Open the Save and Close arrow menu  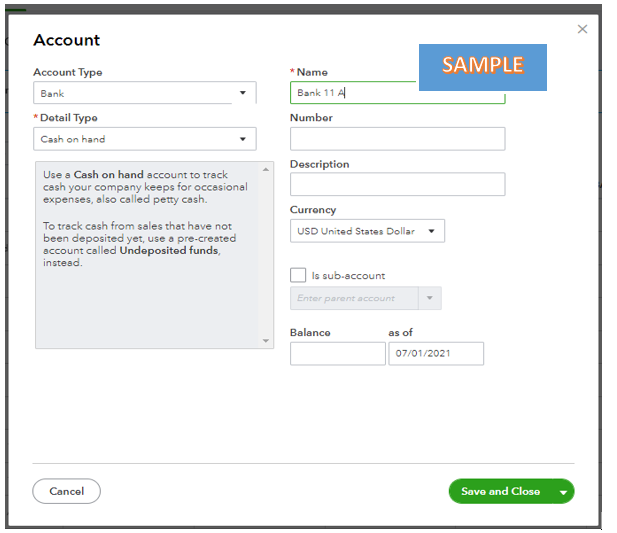(x=564, y=492)
